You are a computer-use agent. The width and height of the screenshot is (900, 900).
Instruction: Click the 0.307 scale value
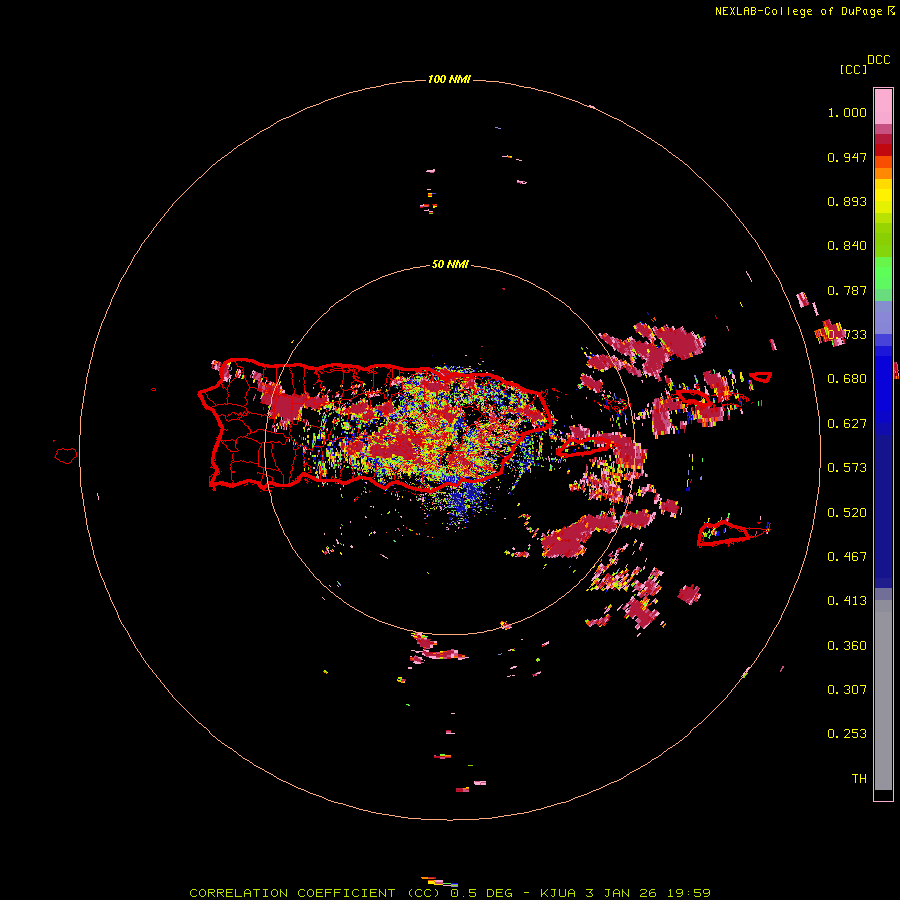pos(847,689)
